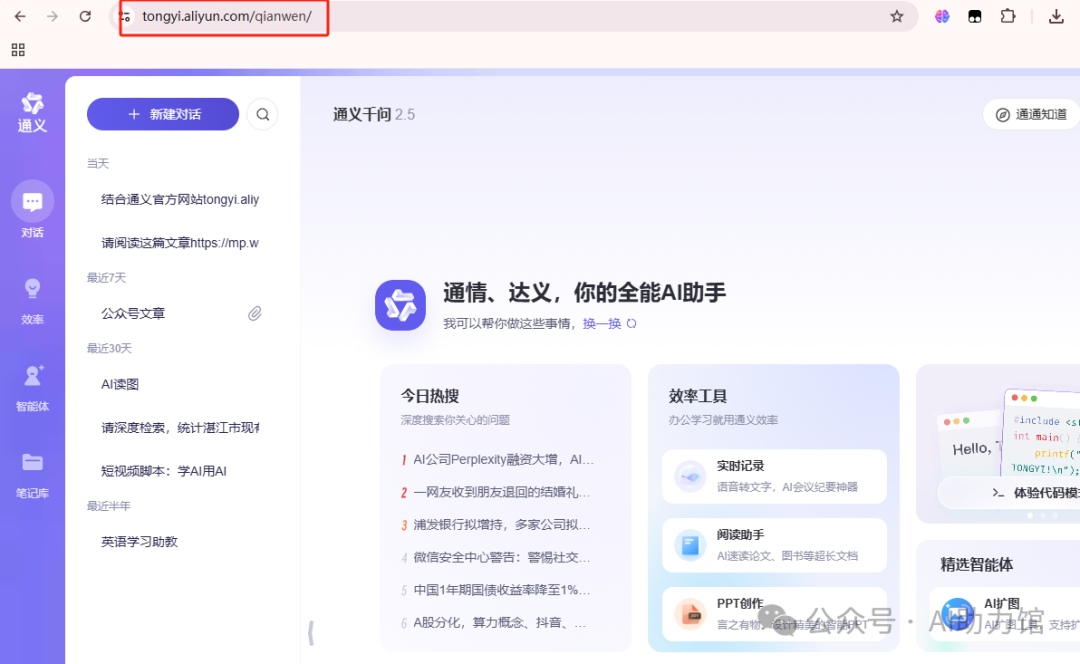
Task: Open hot search 浦发银行拟增持
Action: pos(497,525)
